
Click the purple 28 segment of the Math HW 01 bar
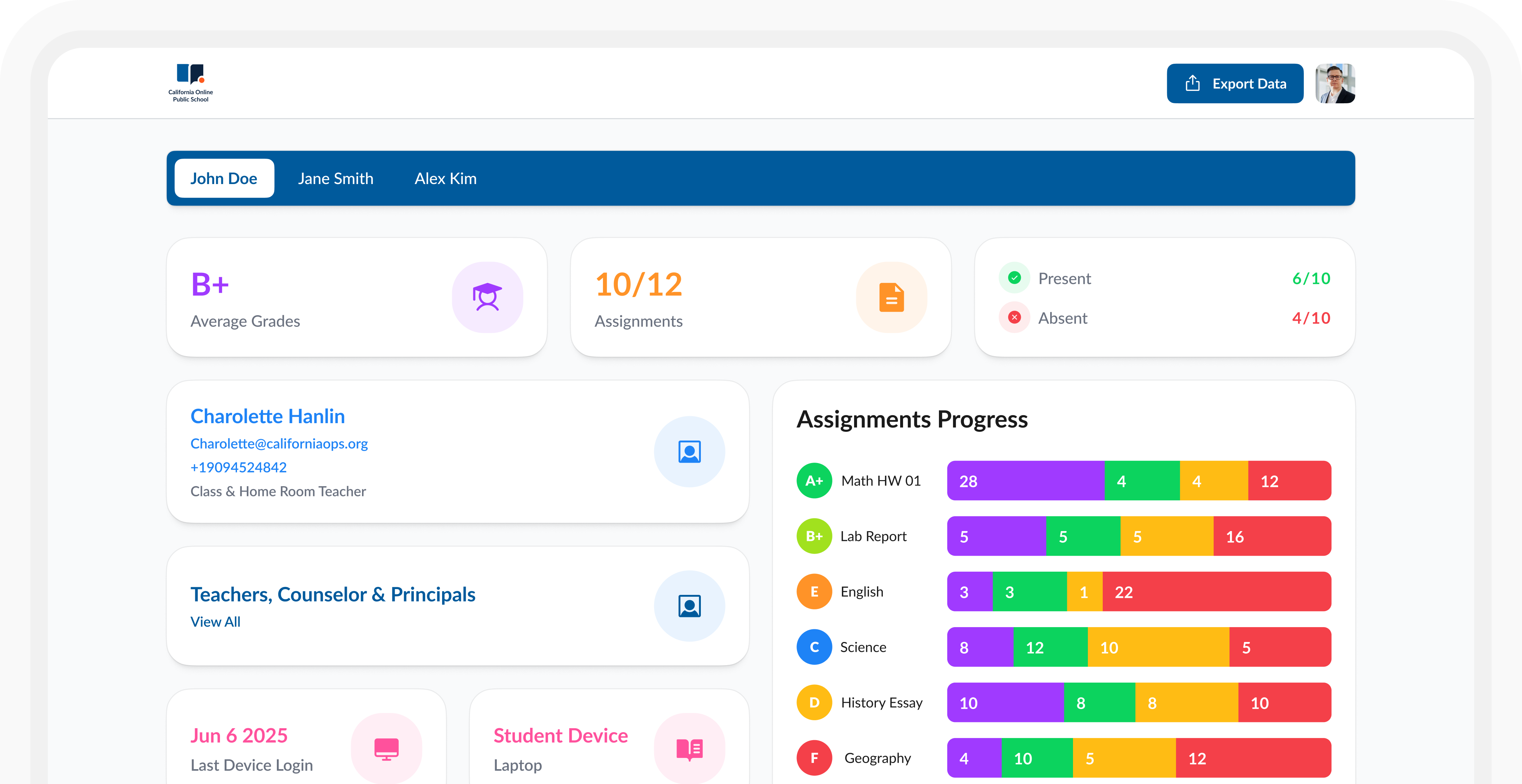pyautogui.click(x=1025, y=481)
